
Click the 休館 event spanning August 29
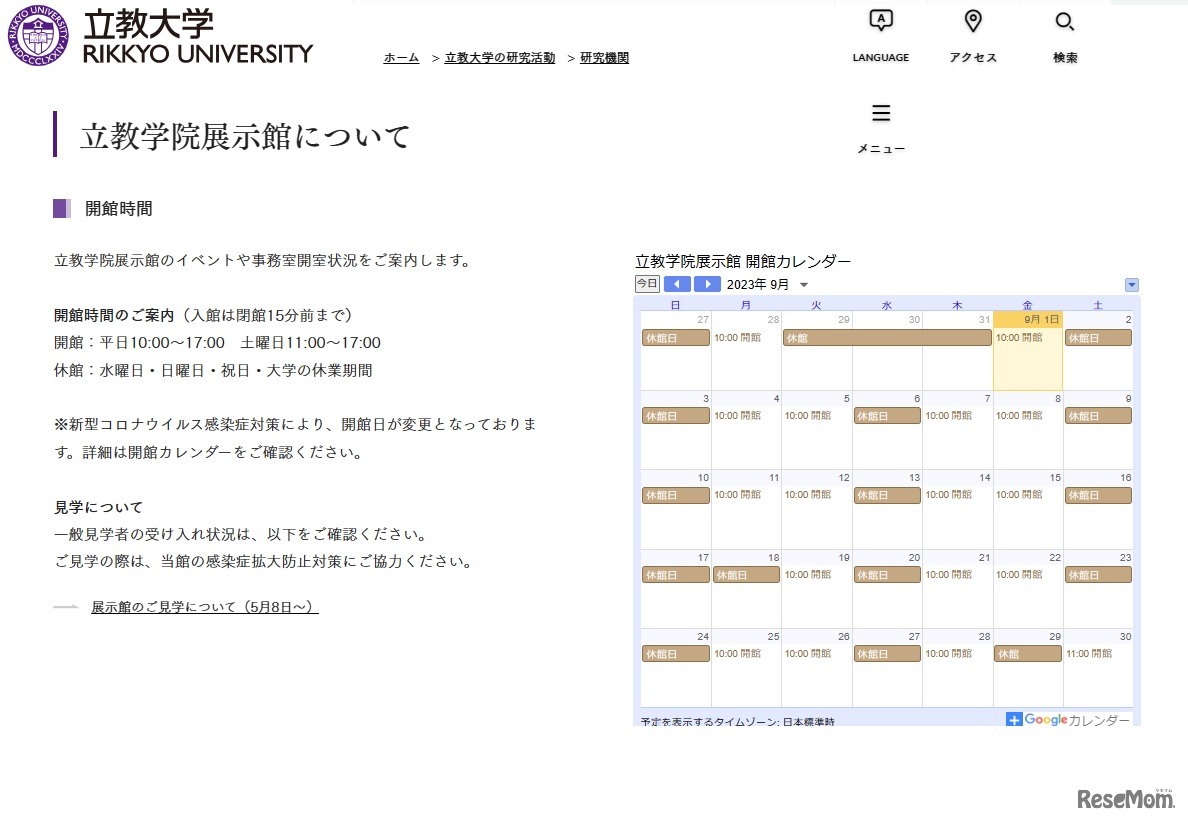pos(886,340)
